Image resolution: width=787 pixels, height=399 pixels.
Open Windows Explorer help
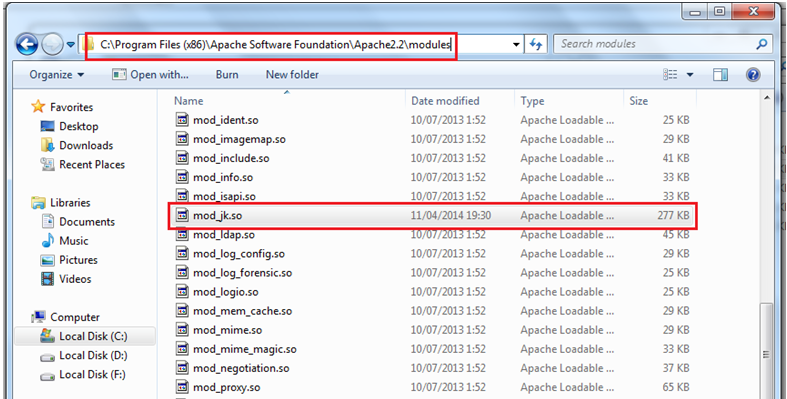753,75
